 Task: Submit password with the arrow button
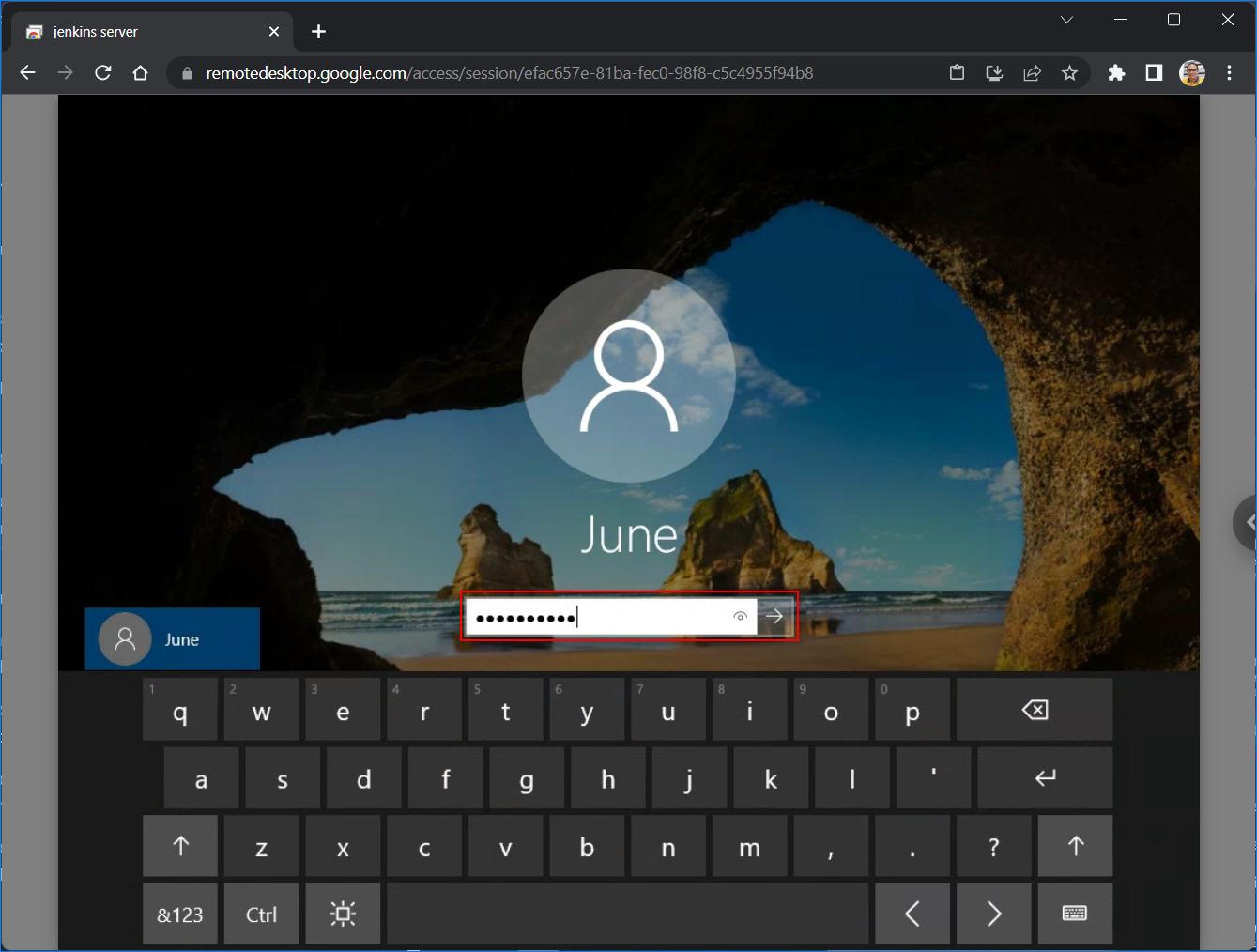click(775, 617)
